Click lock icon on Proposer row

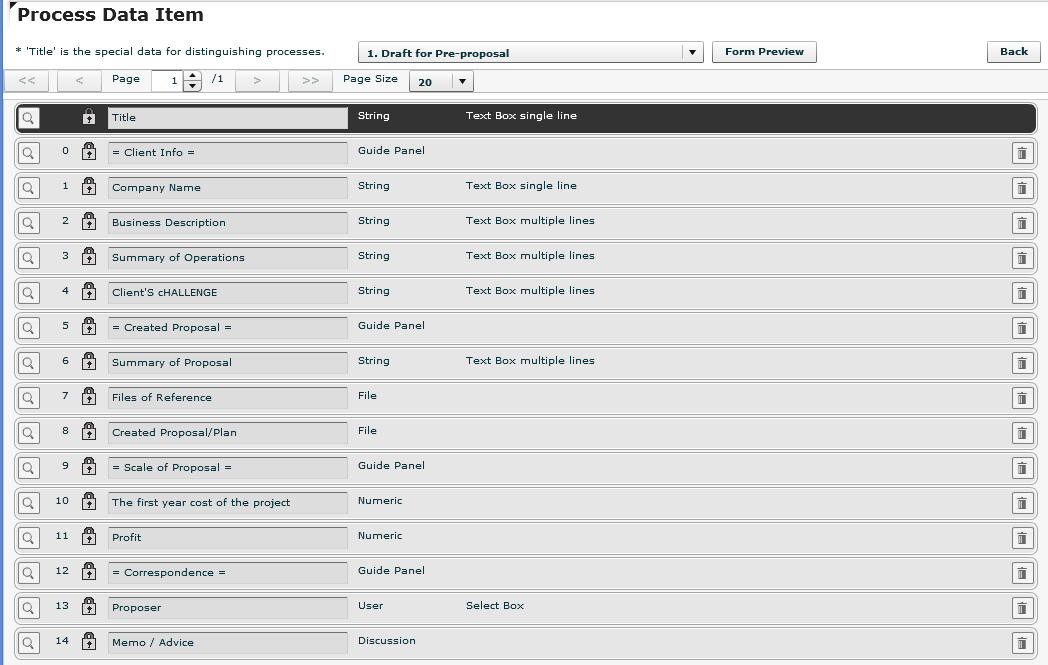89,606
